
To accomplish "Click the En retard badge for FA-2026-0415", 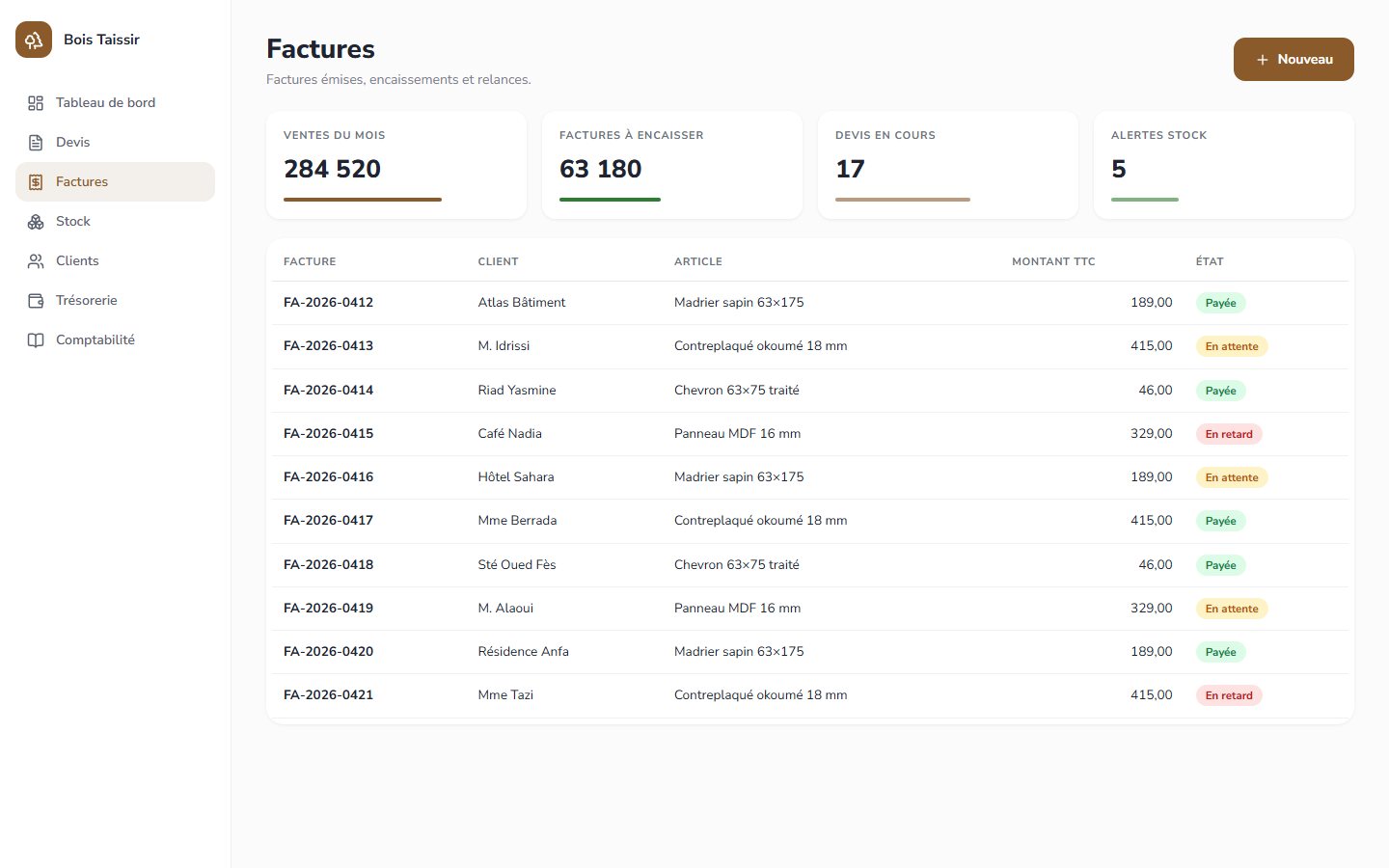I will point(1229,434).
